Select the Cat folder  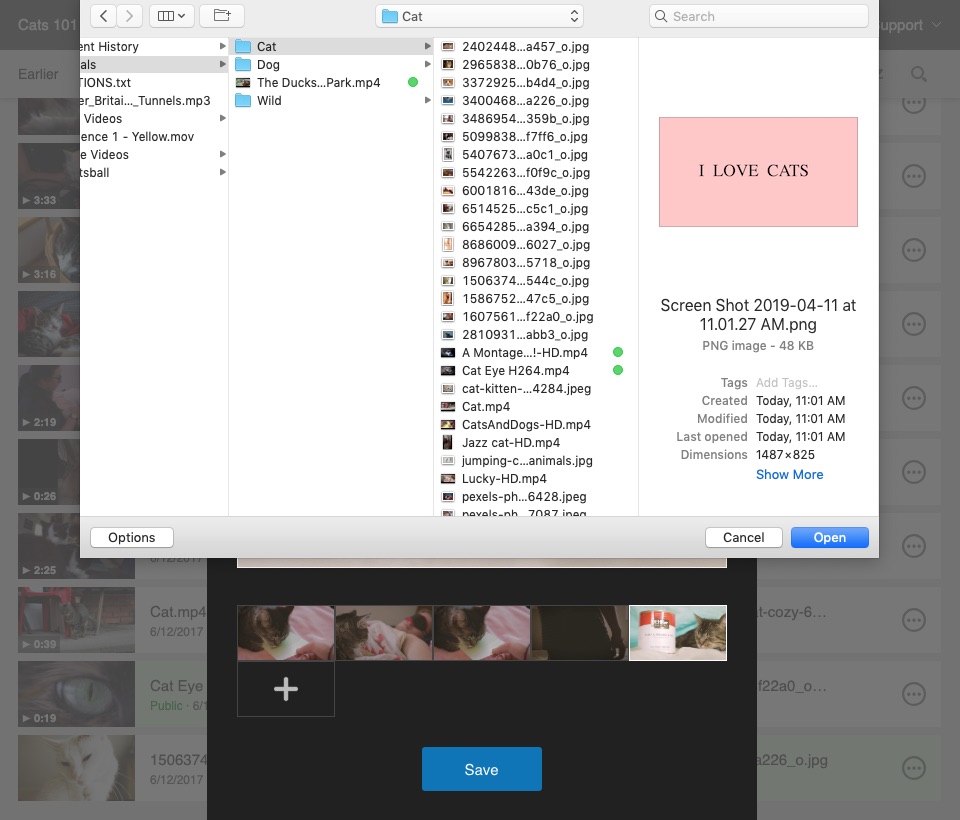tap(331, 47)
